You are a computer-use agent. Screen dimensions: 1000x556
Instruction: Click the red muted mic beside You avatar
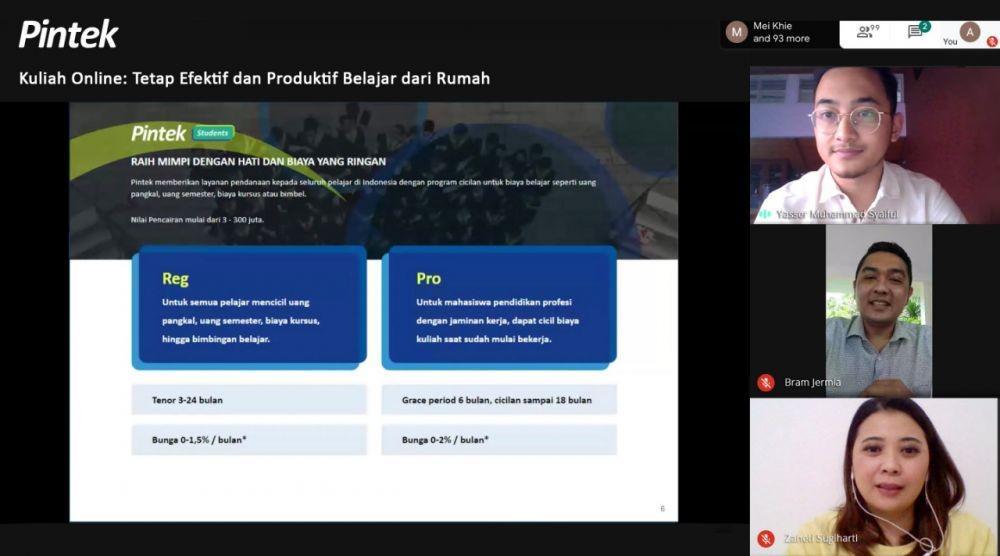point(992,41)
